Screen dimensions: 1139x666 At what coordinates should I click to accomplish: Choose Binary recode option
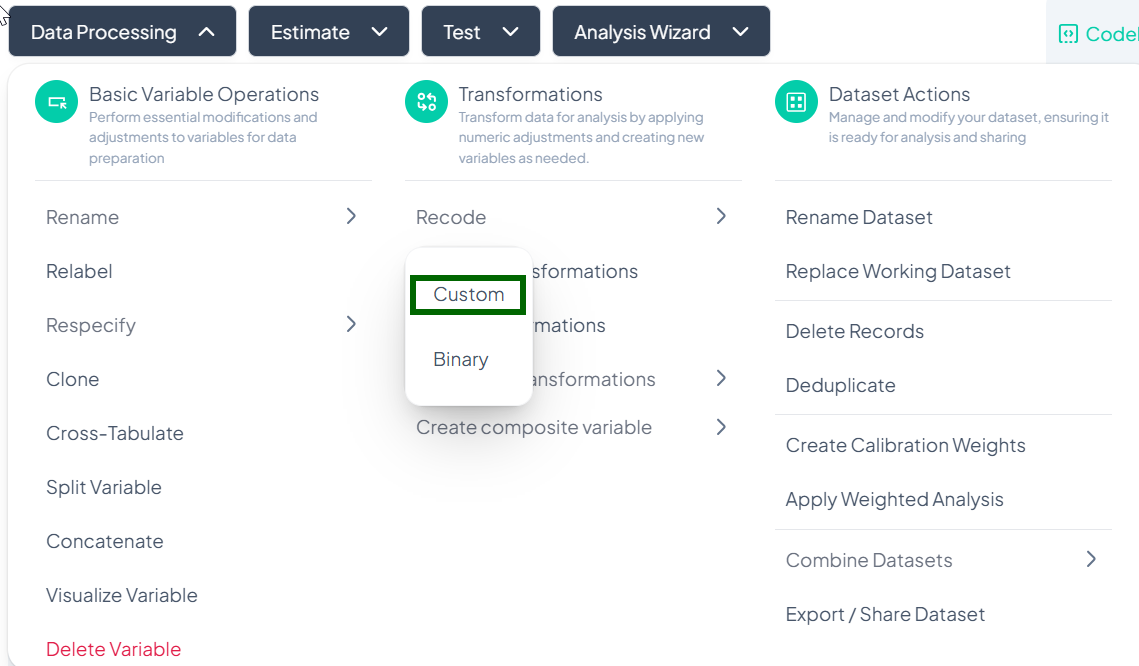click(x=460, y=360)
